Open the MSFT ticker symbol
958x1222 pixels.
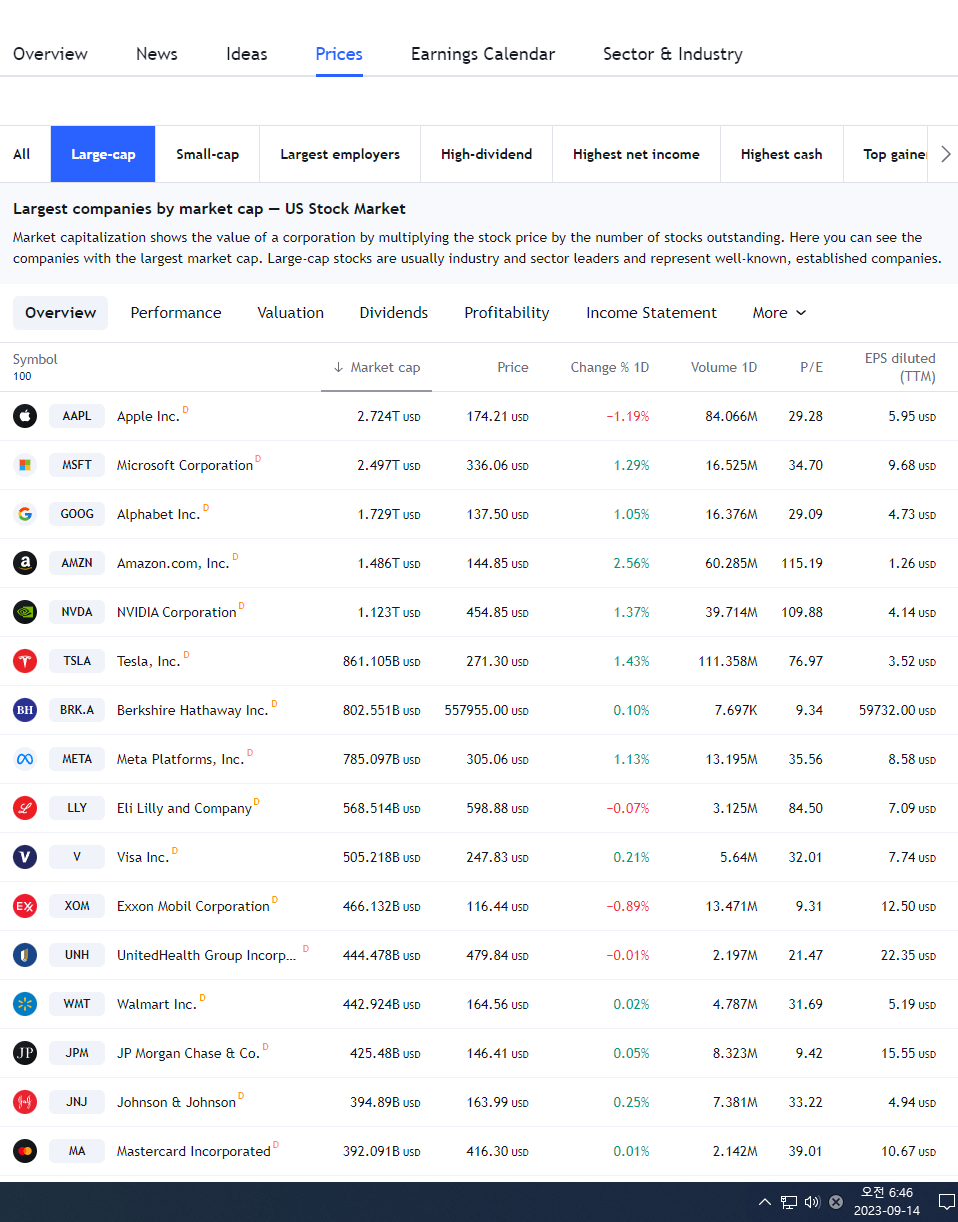click(x=77, y=465)
